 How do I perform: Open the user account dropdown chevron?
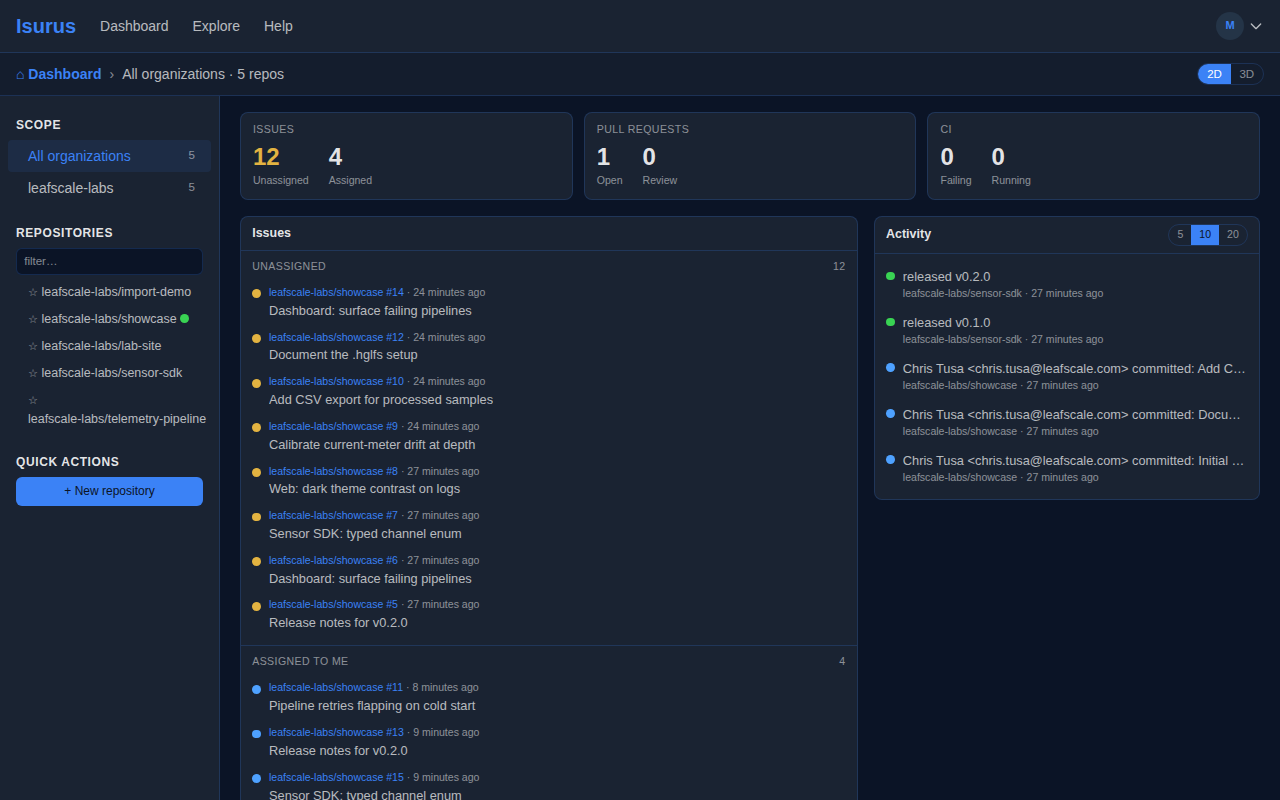coord(1256,26)
